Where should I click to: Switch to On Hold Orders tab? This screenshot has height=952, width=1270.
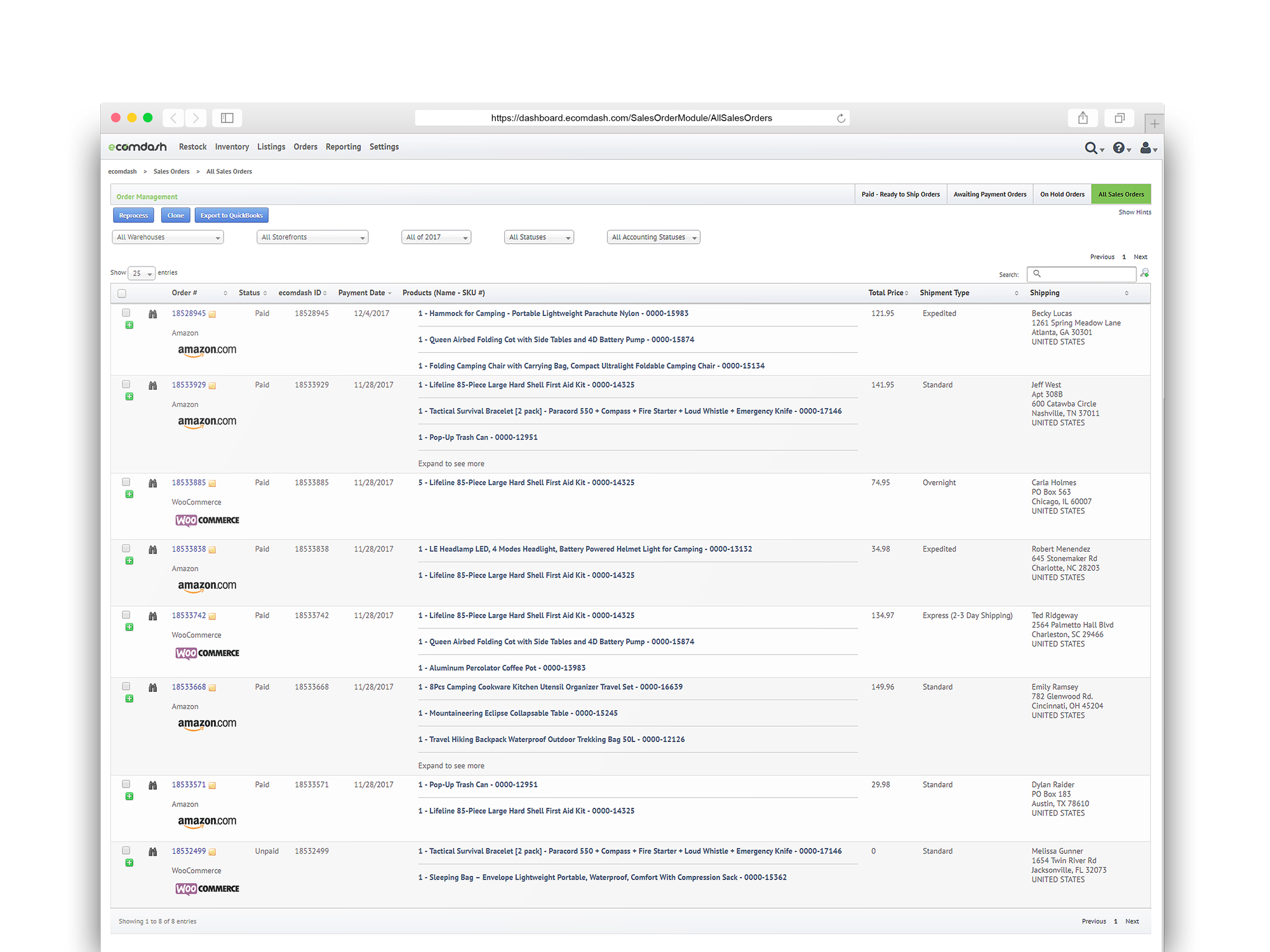pos(1062,195)
